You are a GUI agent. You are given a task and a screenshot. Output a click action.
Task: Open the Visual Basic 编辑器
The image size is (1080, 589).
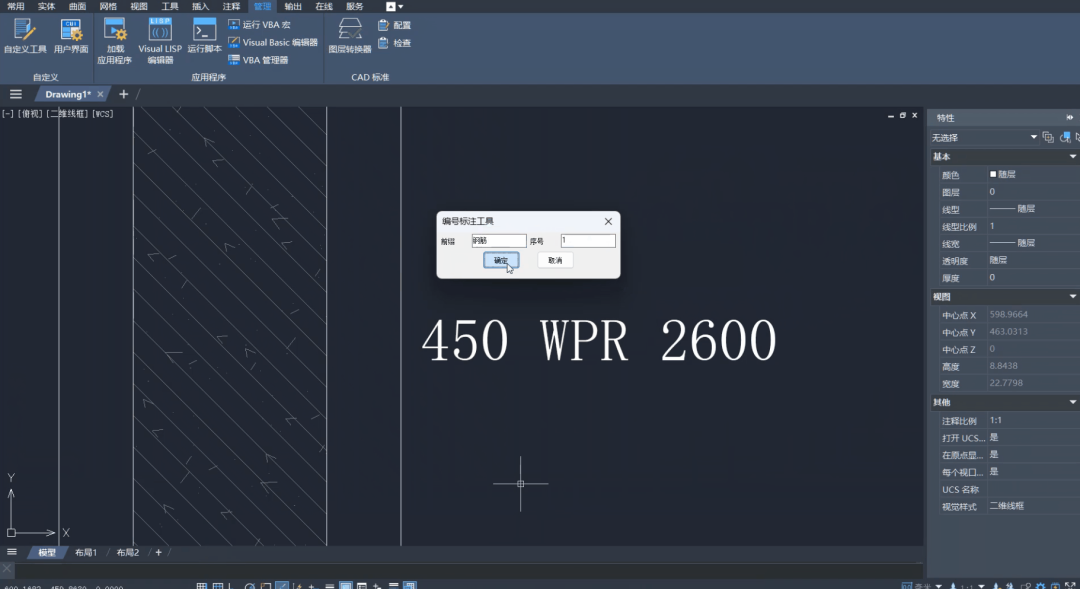(x=273, y=42)
